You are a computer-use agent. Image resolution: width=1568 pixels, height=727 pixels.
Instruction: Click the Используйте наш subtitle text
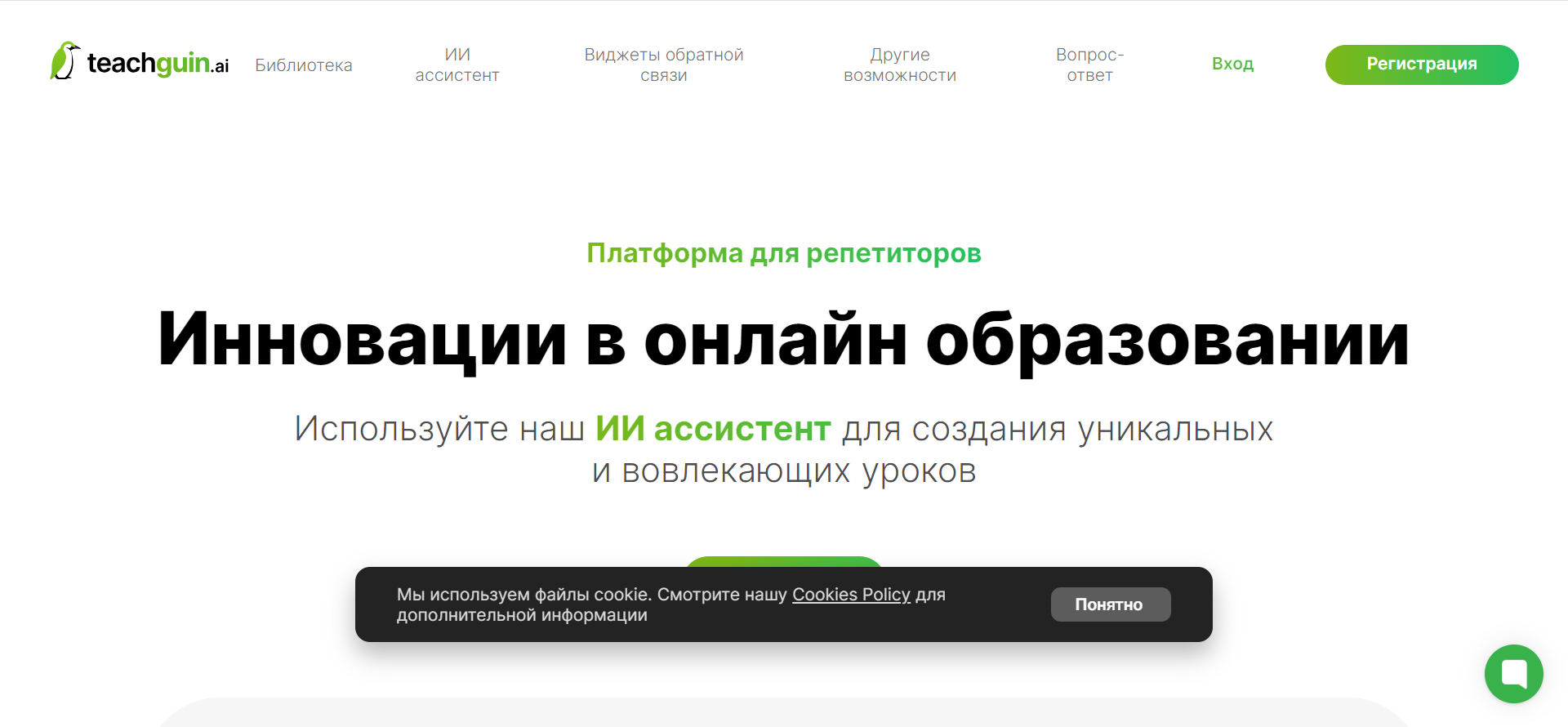[x=439, y=429]
